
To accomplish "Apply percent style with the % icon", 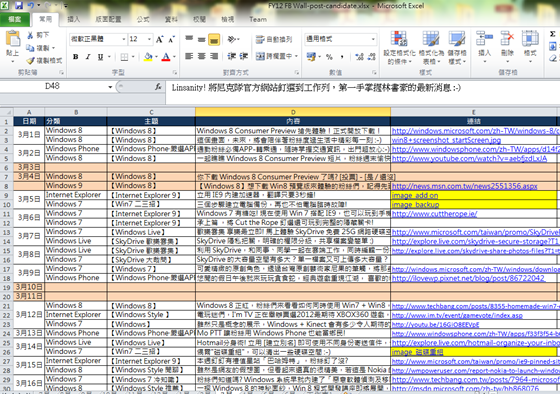I will 329,56.
